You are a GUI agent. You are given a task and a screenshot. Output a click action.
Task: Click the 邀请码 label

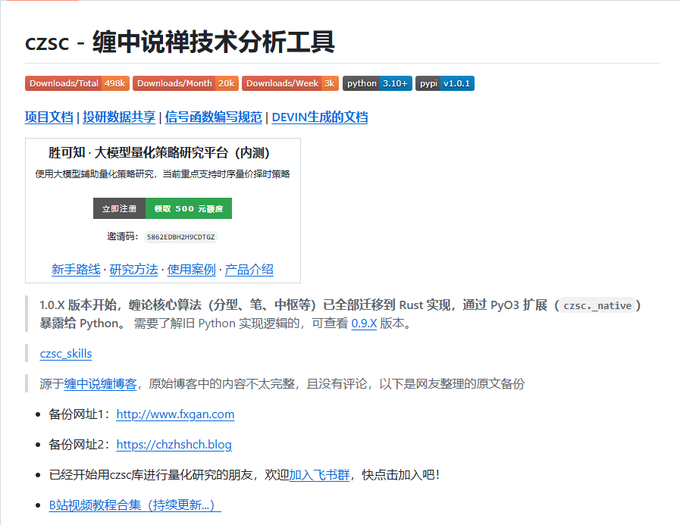[122, 236]
